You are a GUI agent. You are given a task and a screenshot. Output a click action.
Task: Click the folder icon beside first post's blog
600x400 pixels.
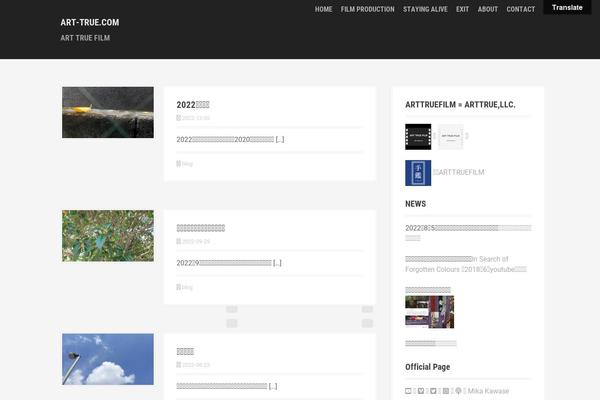pos(178,163)
